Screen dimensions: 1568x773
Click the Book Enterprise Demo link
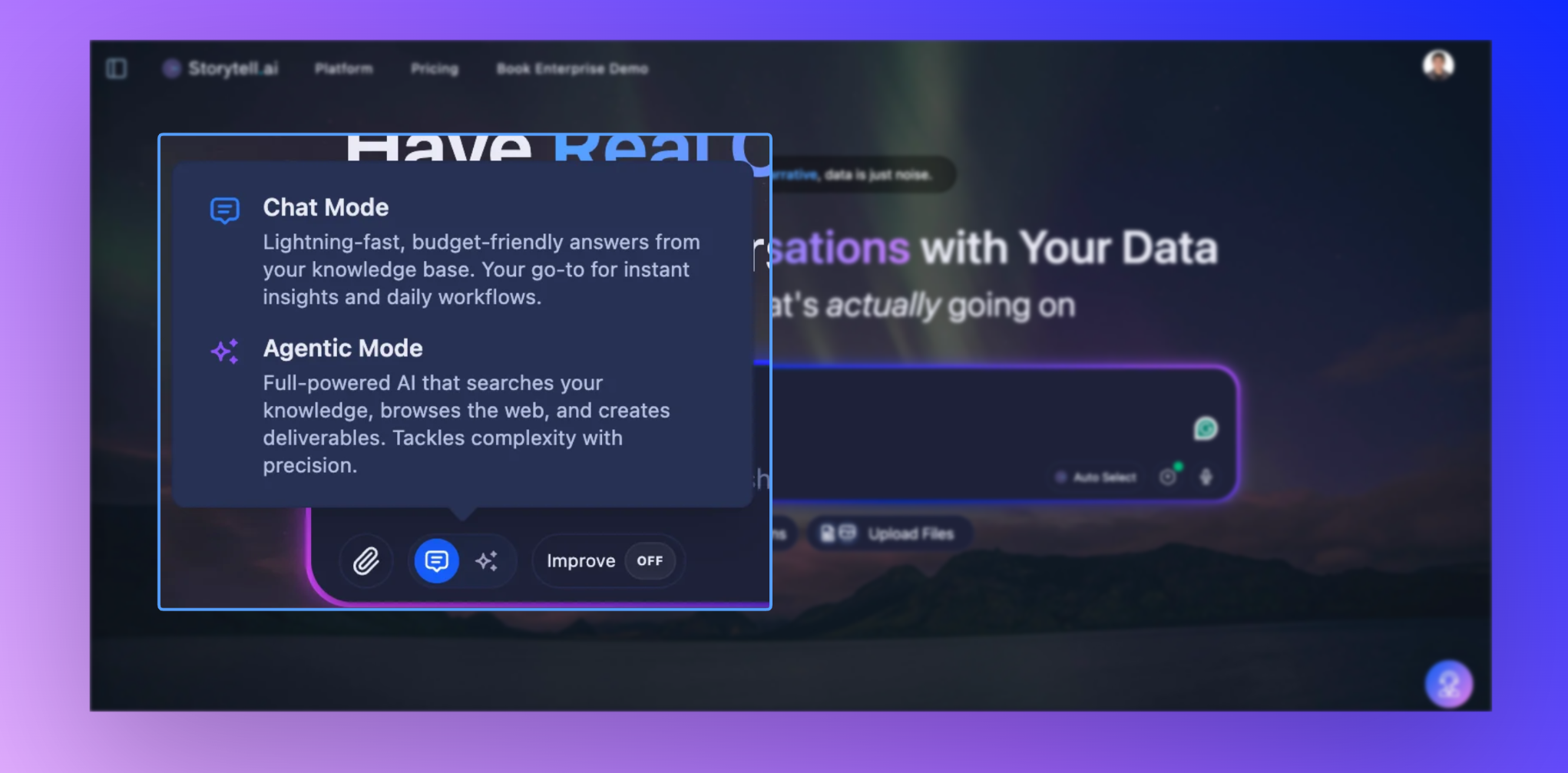pos(572,69)
